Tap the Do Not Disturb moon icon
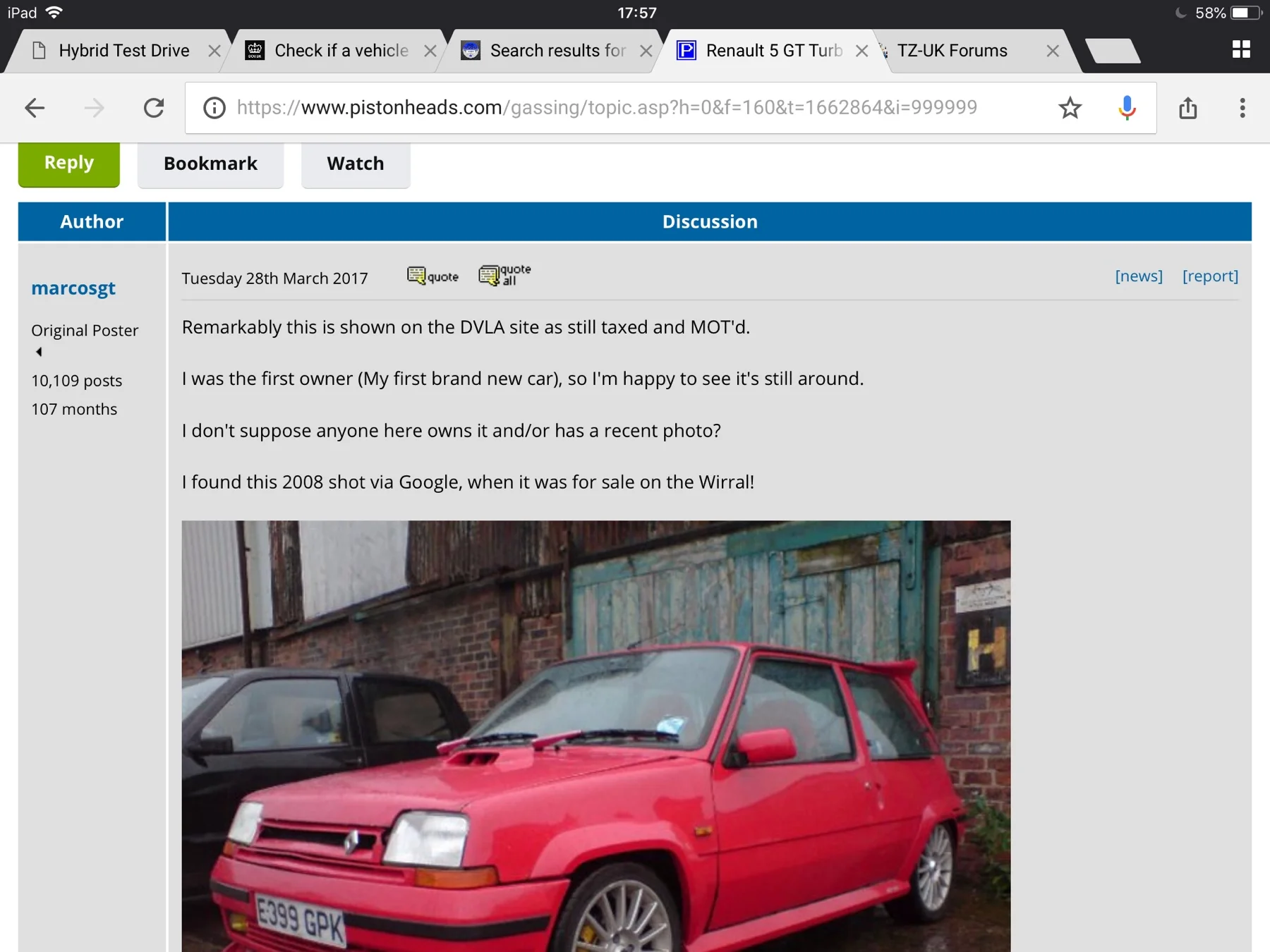The width and height of the screenshot is (1270, 952). pos(1180,13)
